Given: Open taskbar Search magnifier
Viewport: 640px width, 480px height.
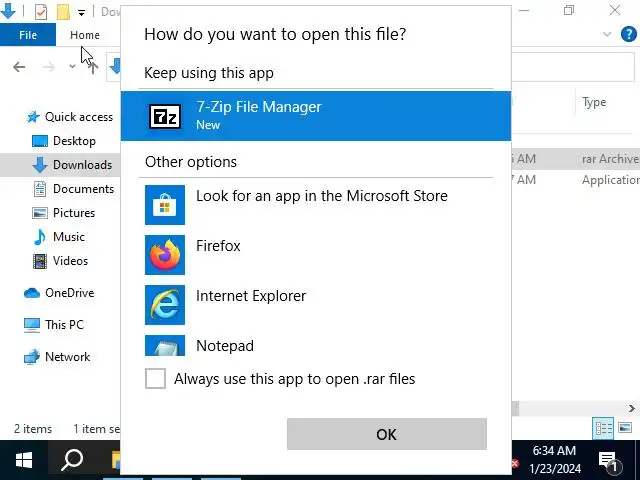Looking at the screenshot, I should point(72,460).
